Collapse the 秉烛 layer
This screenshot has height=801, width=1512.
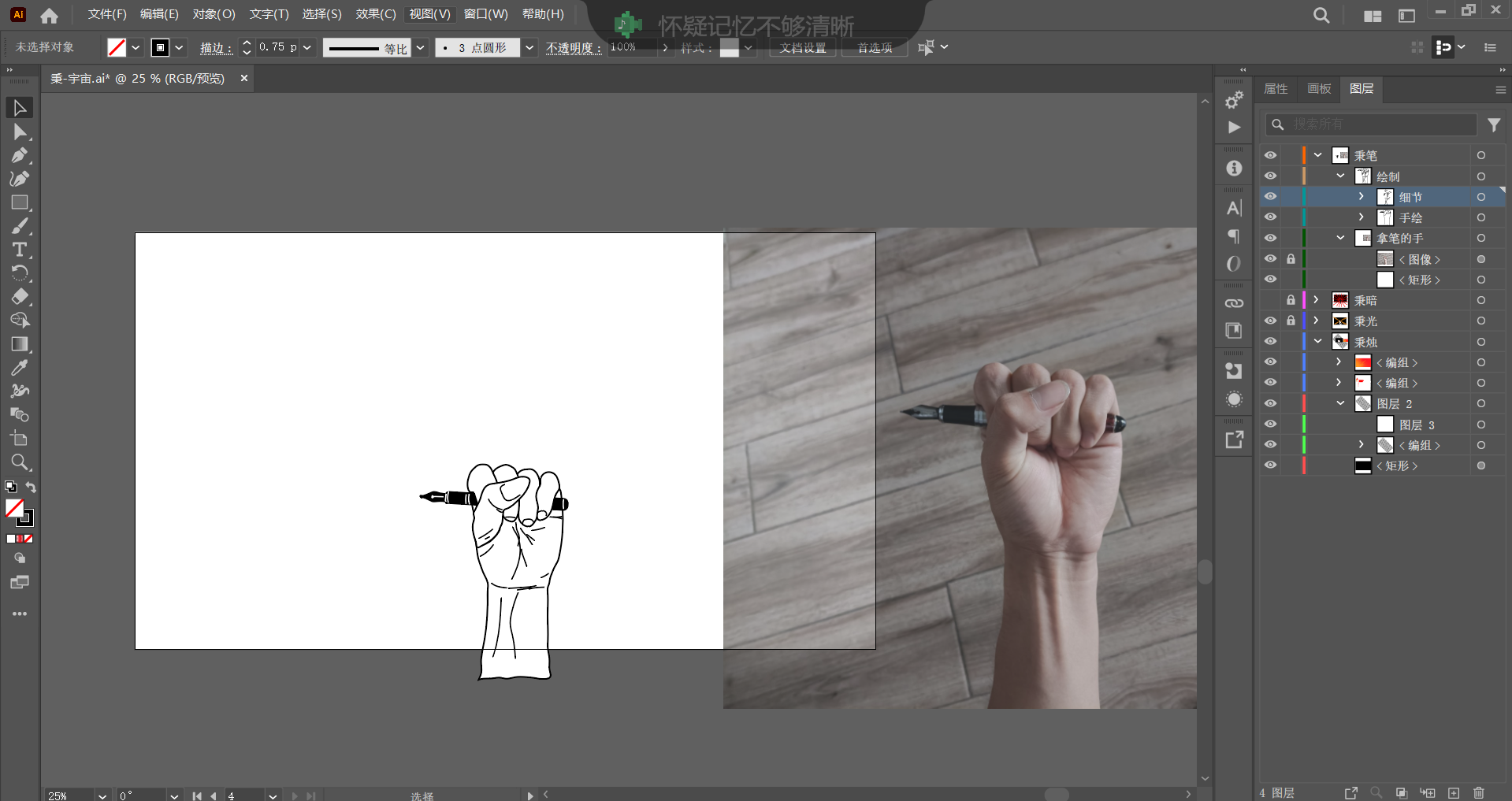[1317, 342]
